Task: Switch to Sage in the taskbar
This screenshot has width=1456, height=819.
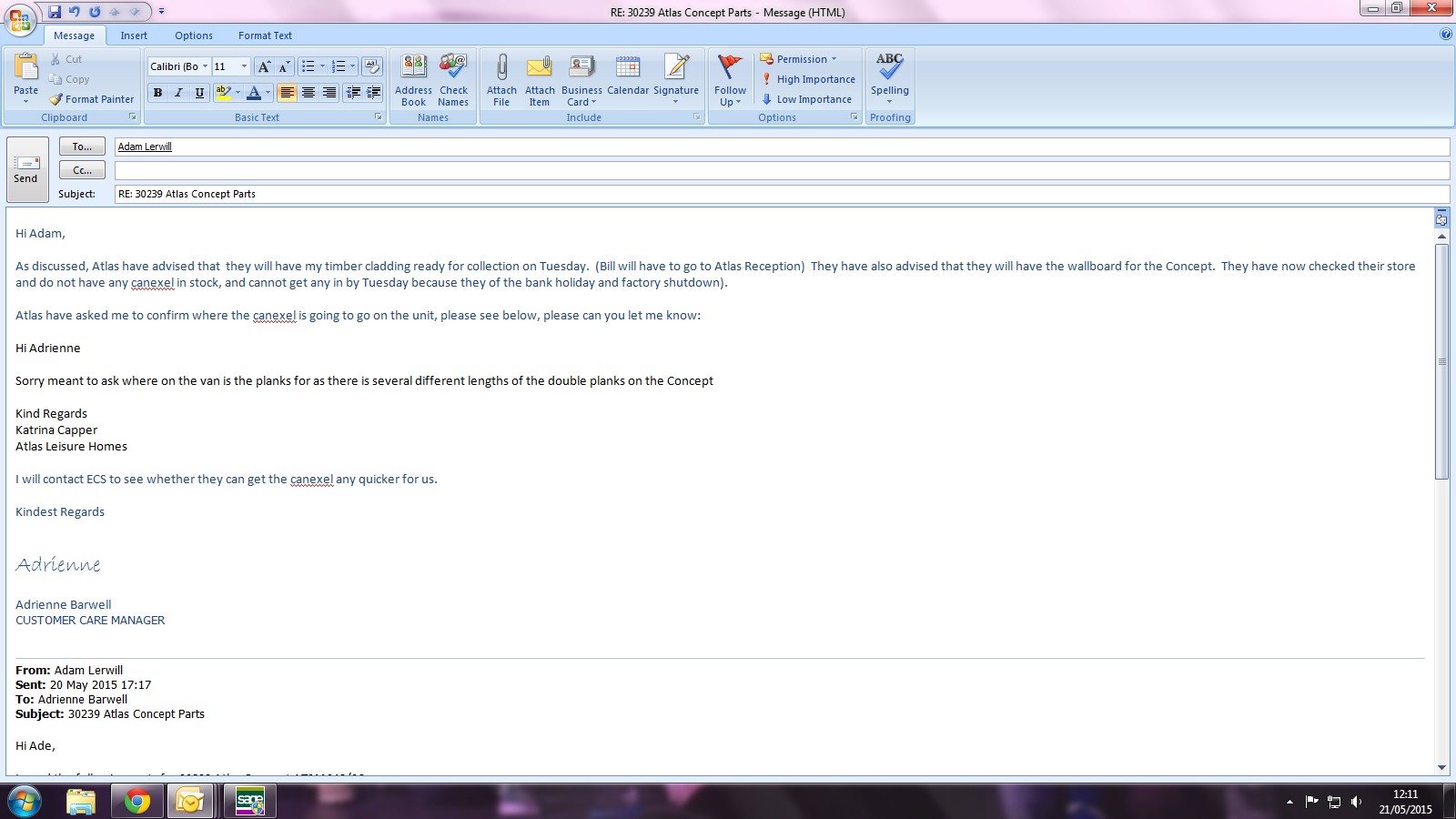Action: click(249, 802)
